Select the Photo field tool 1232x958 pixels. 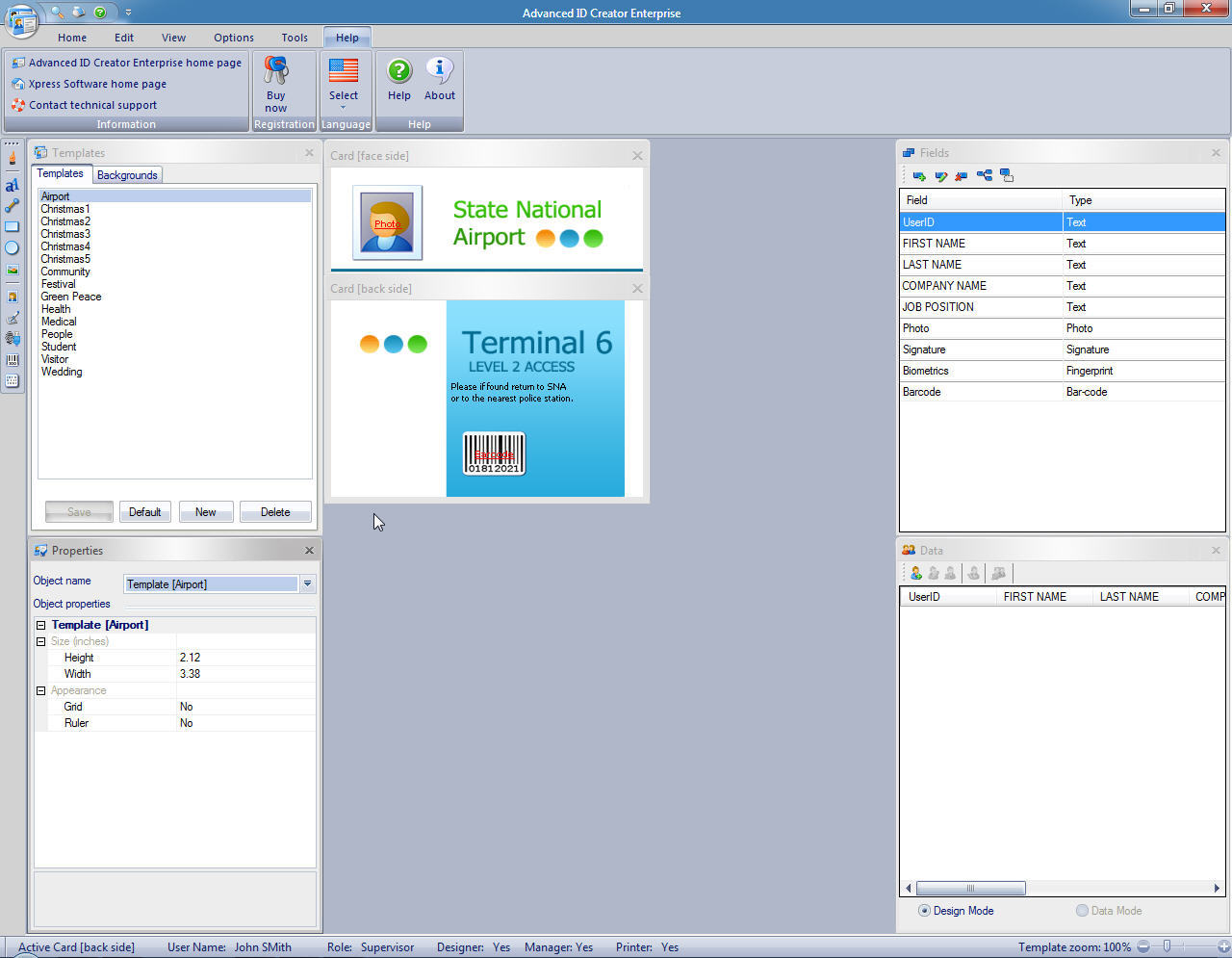(x=12, y=296)
